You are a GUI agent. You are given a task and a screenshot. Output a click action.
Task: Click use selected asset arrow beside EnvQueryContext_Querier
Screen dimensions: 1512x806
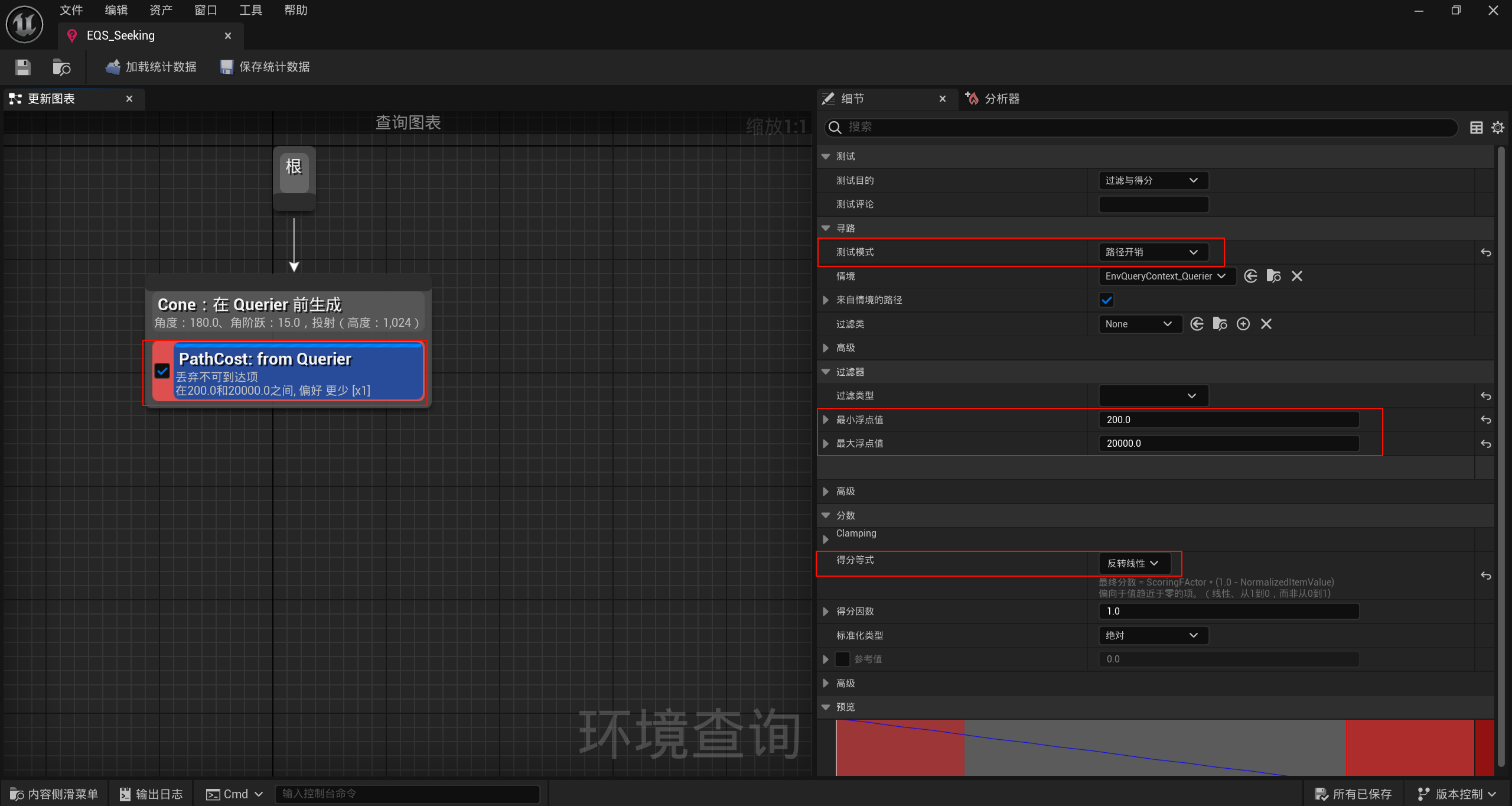click(x=1250, y=276)
